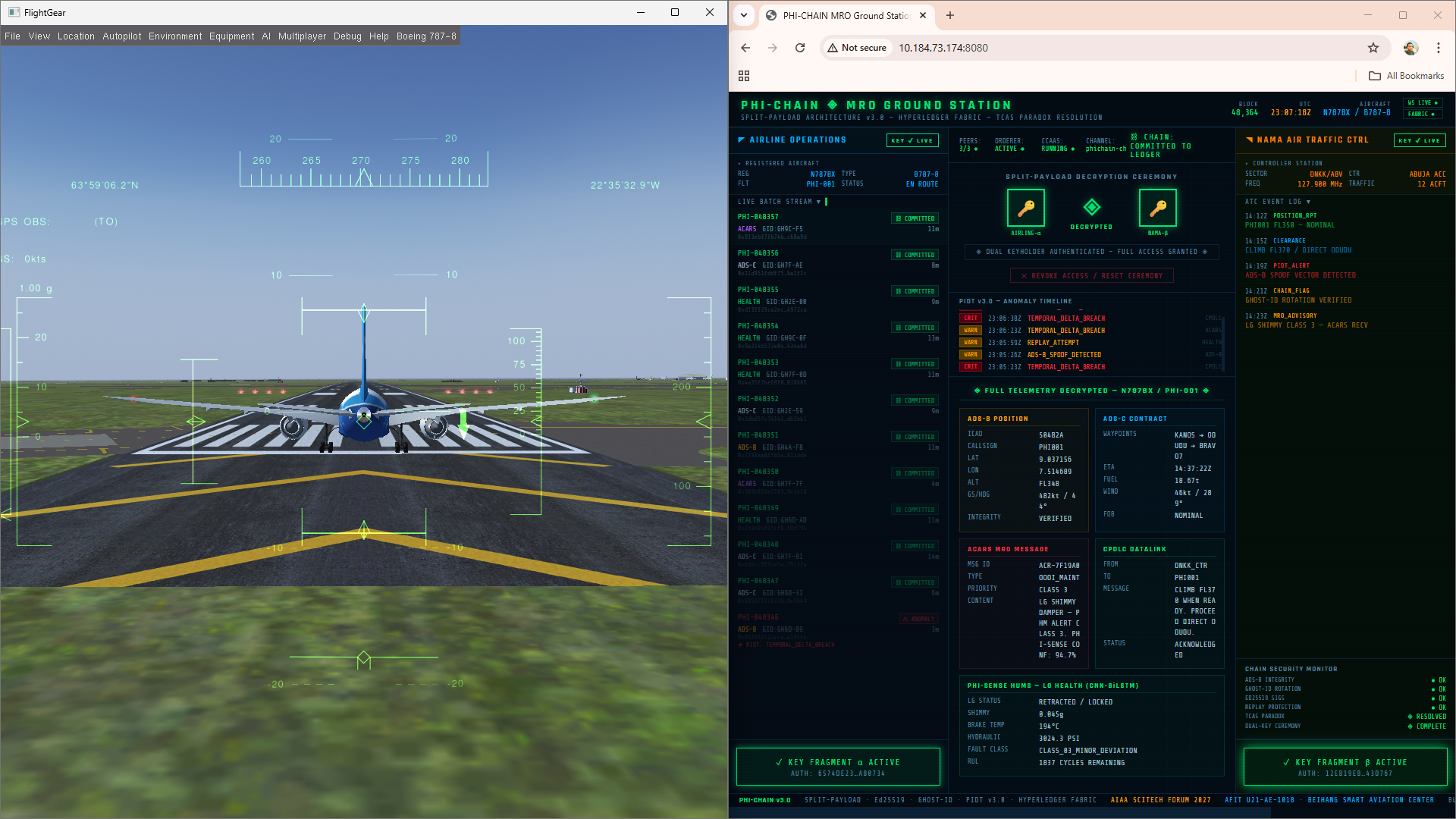Open the Location menu in FlightGear
This screenshot has height=819, width=1456.
click(x=76, y=36)
